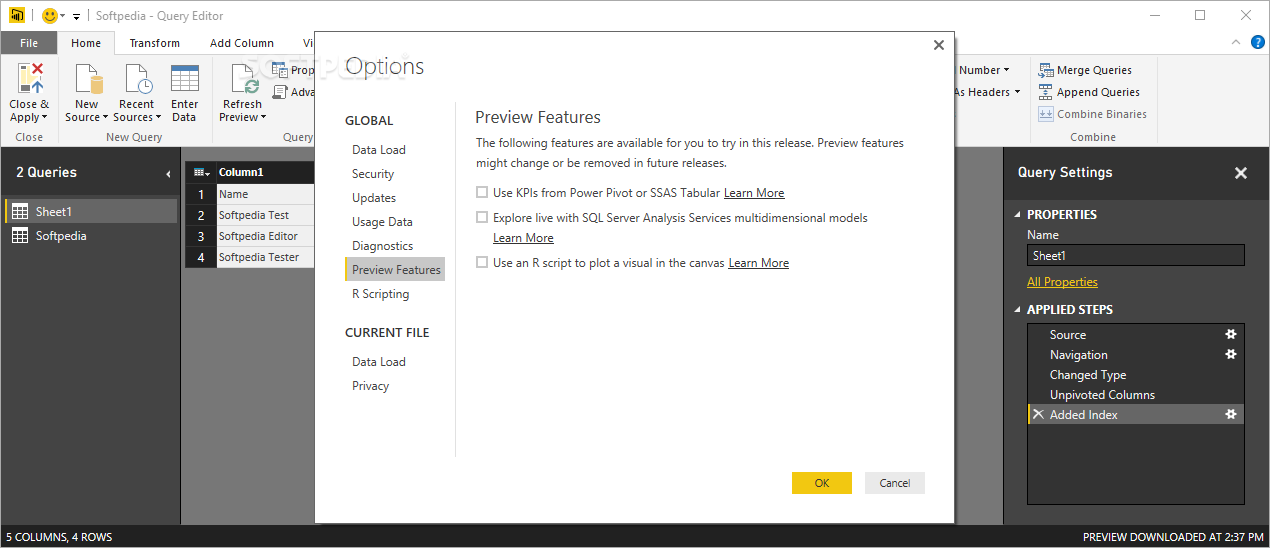Click the query Name input field

[x=1136, y=255]
